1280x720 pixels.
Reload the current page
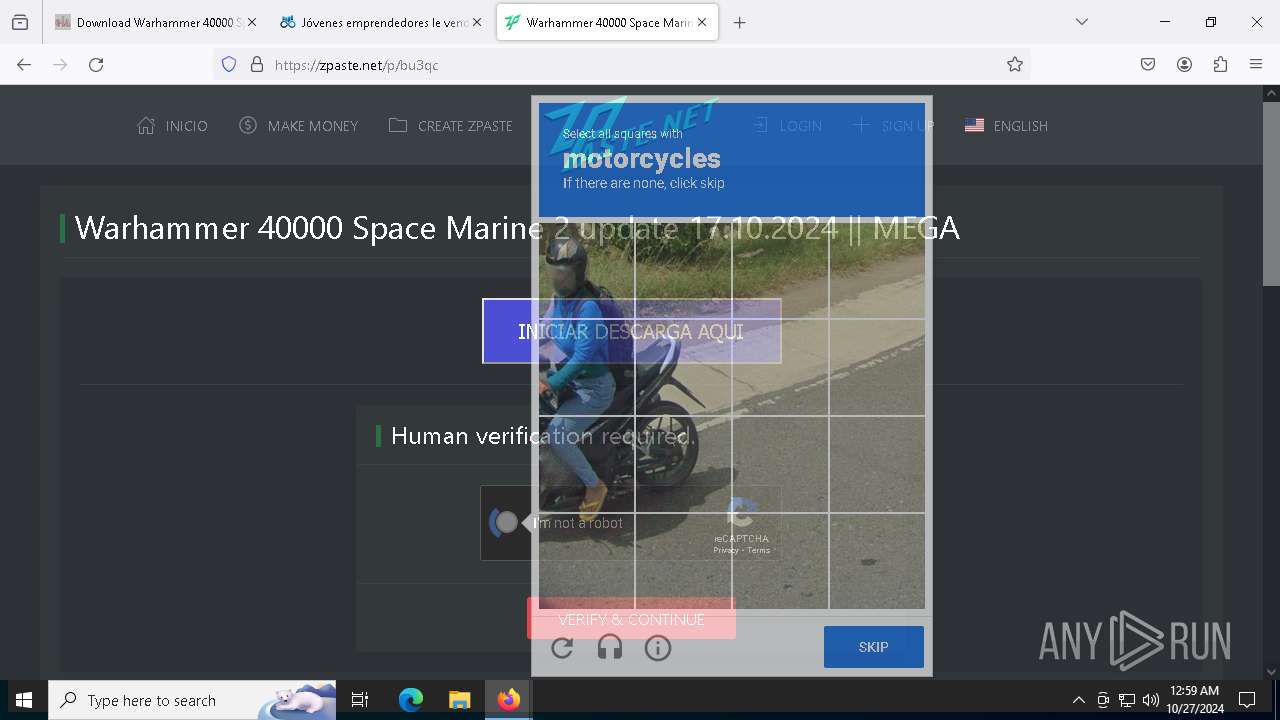(x=96, y=64)
